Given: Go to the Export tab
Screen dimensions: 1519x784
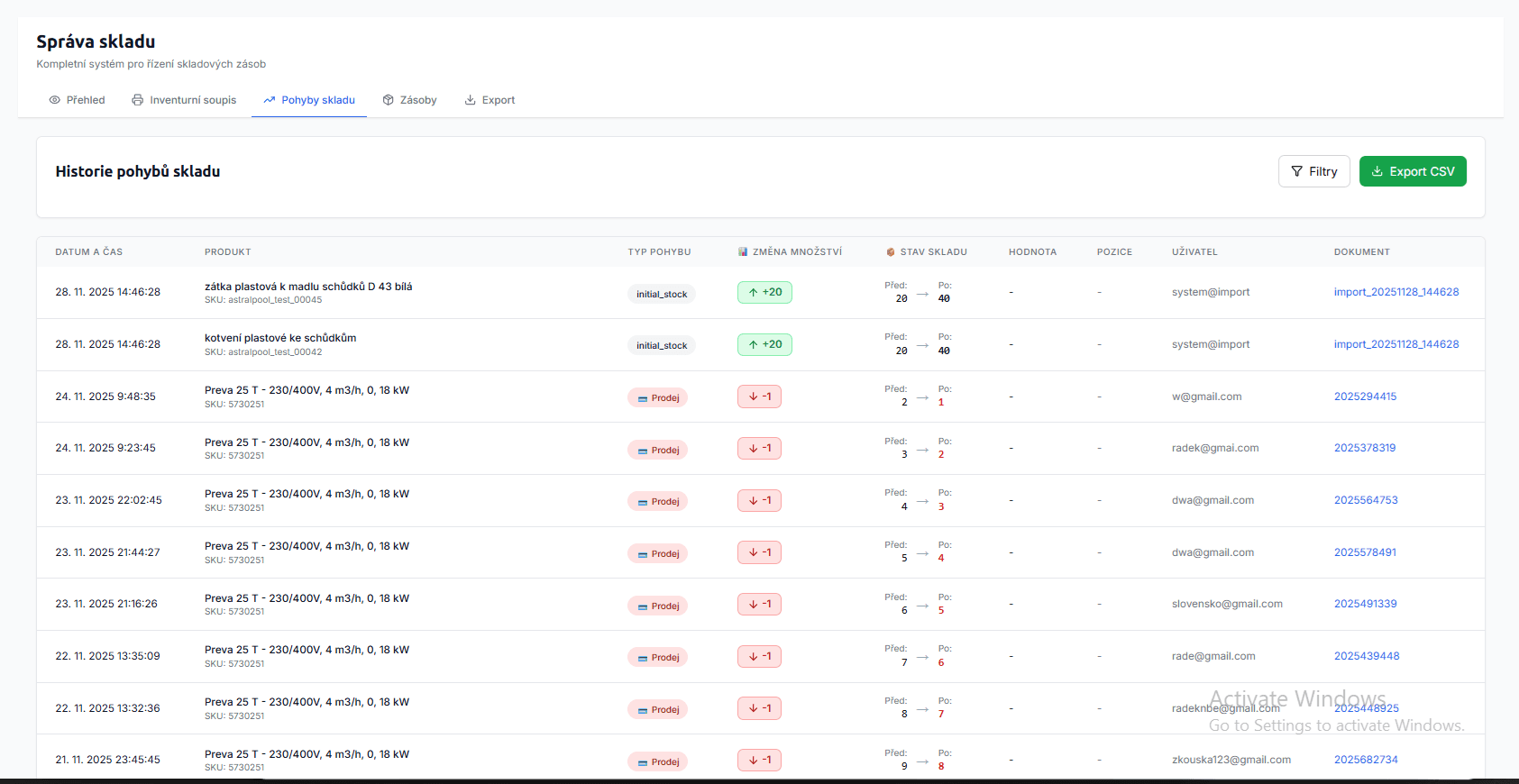Looking at the screenshot, I should (490, 100).
